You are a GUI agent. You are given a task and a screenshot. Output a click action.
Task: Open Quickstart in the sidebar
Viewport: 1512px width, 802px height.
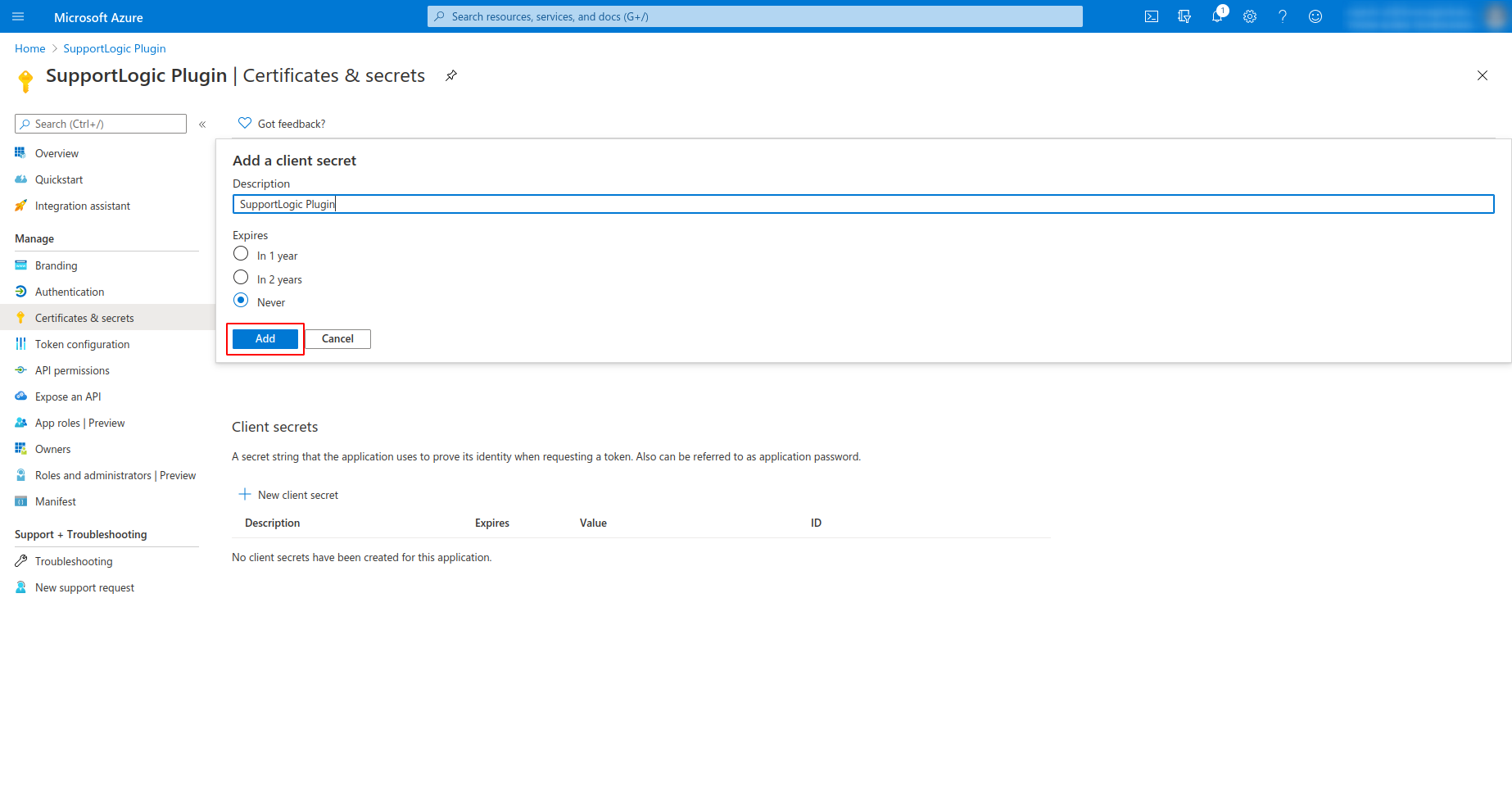click(59, 179)
